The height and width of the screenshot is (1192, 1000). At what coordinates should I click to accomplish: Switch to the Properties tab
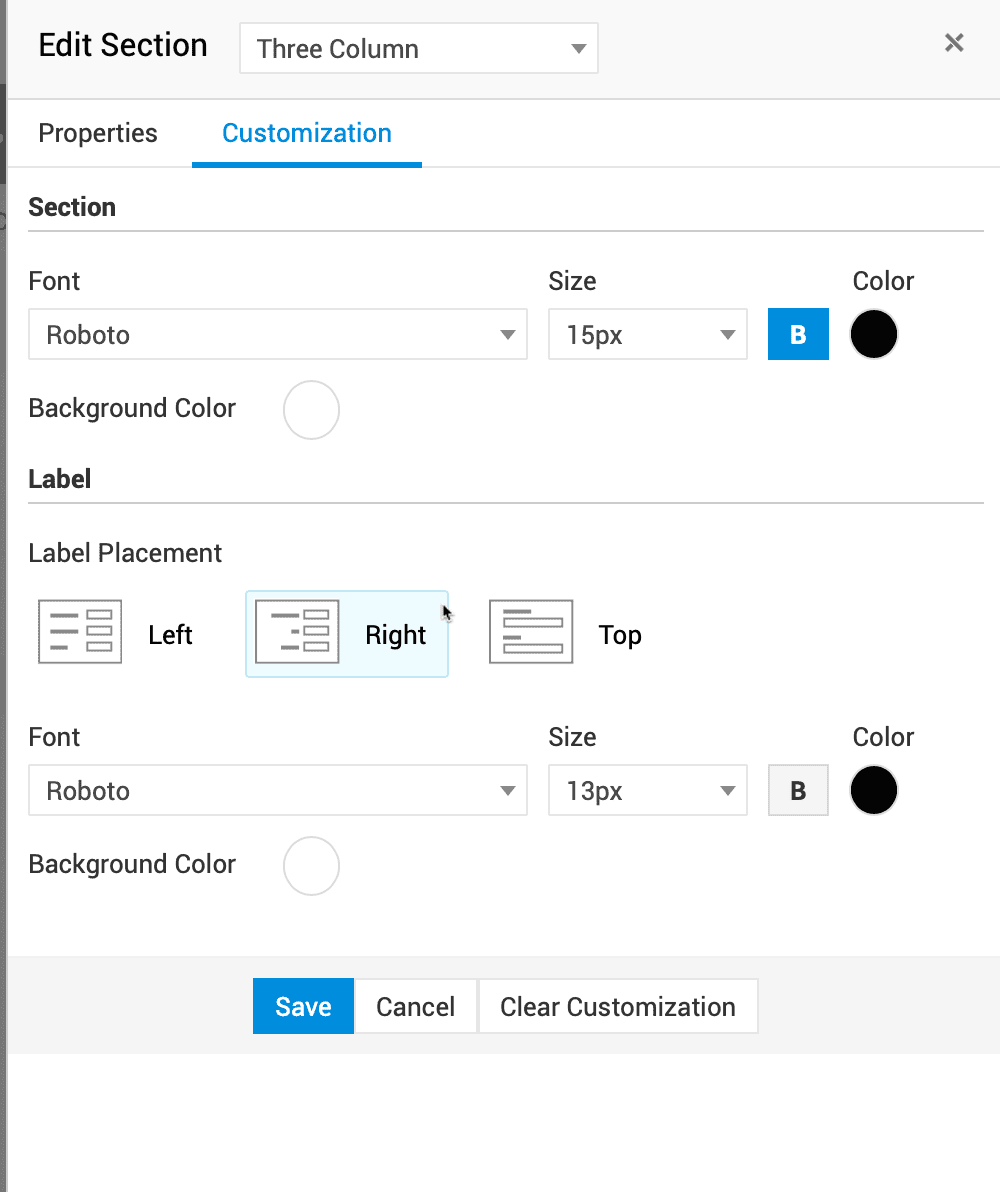[98, 133]
